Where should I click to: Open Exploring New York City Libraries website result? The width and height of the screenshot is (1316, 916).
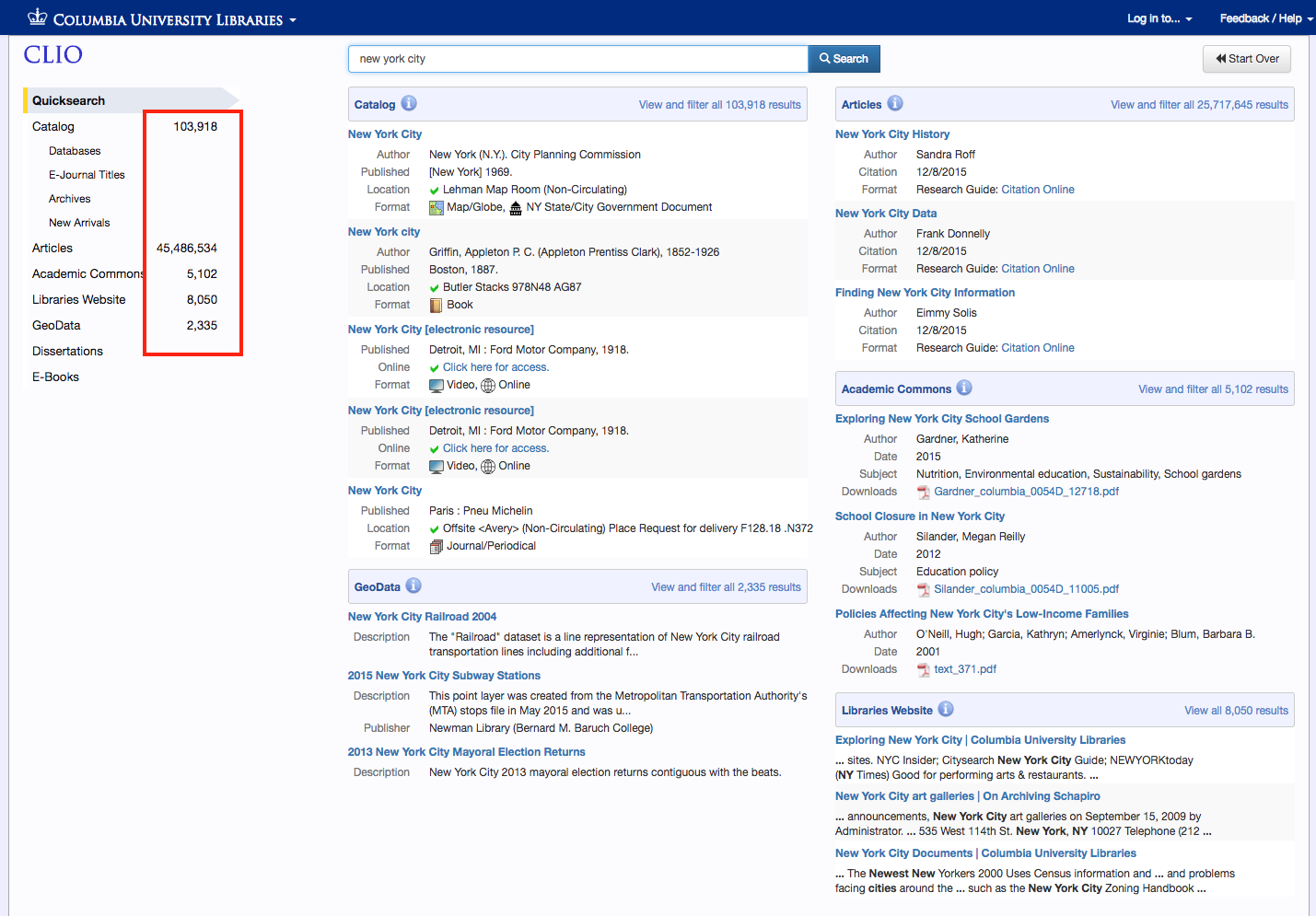coord(980,740)
